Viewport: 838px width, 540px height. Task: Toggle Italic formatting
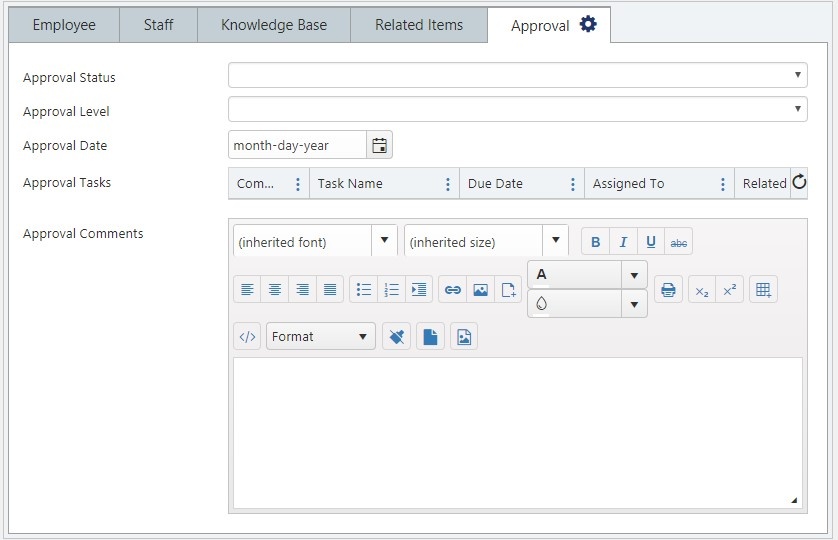click(x=623, y=242)
